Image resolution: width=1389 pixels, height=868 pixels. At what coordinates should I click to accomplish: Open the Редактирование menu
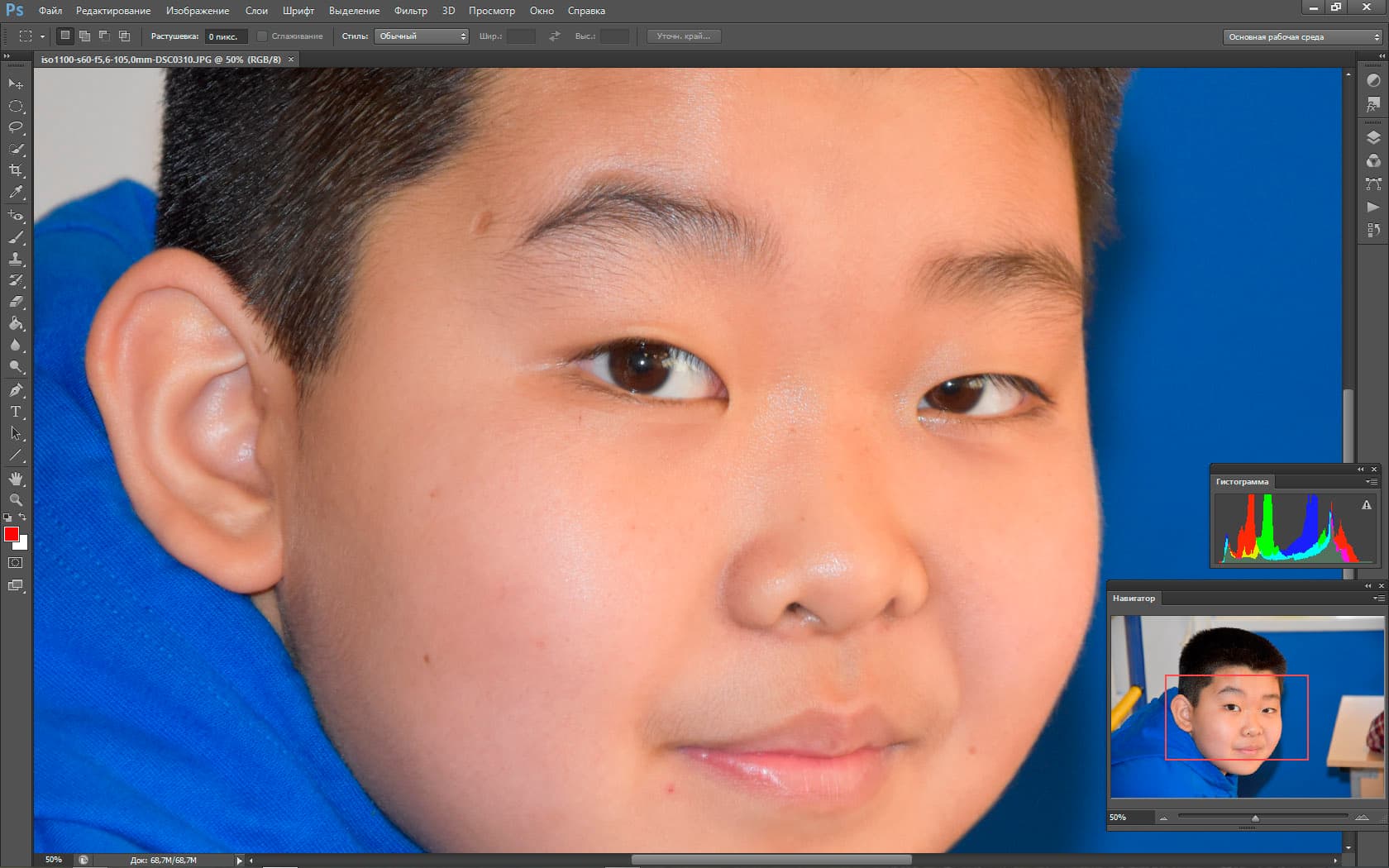(113, 11)
